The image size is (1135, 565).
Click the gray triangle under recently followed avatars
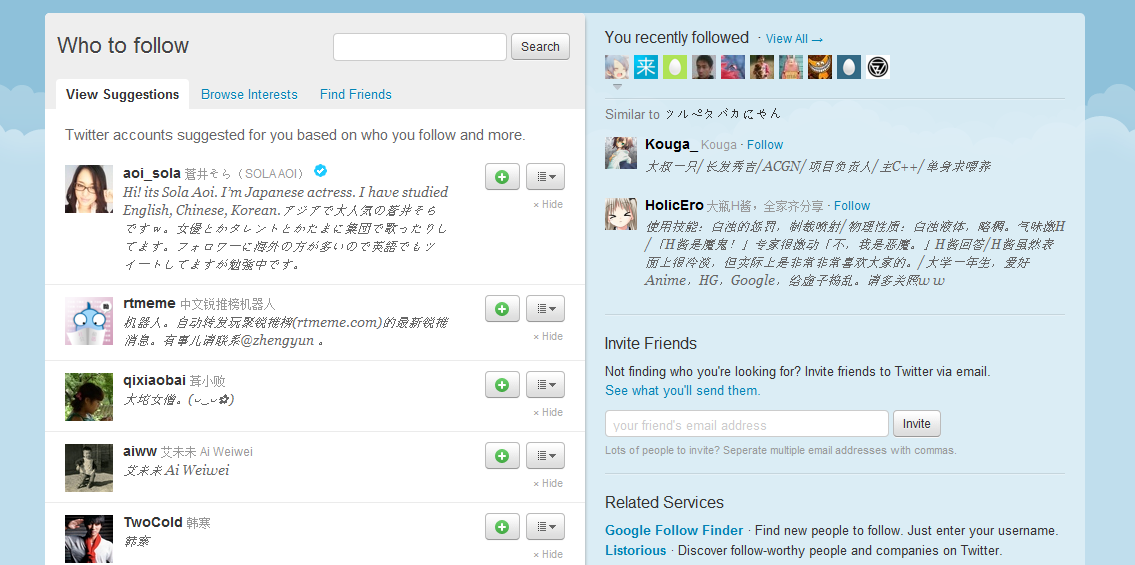tap(617, 87)
